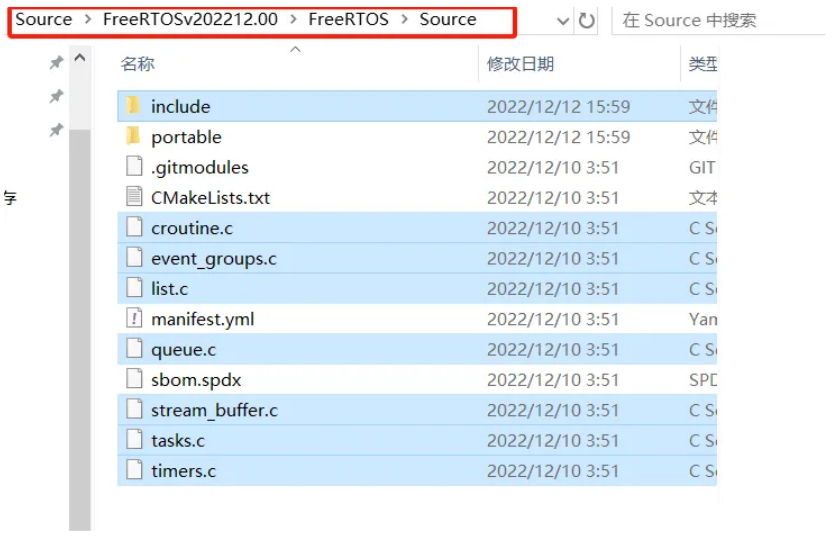Select the croutine.c file icon
Screen dimensions: 839x540
134,227
